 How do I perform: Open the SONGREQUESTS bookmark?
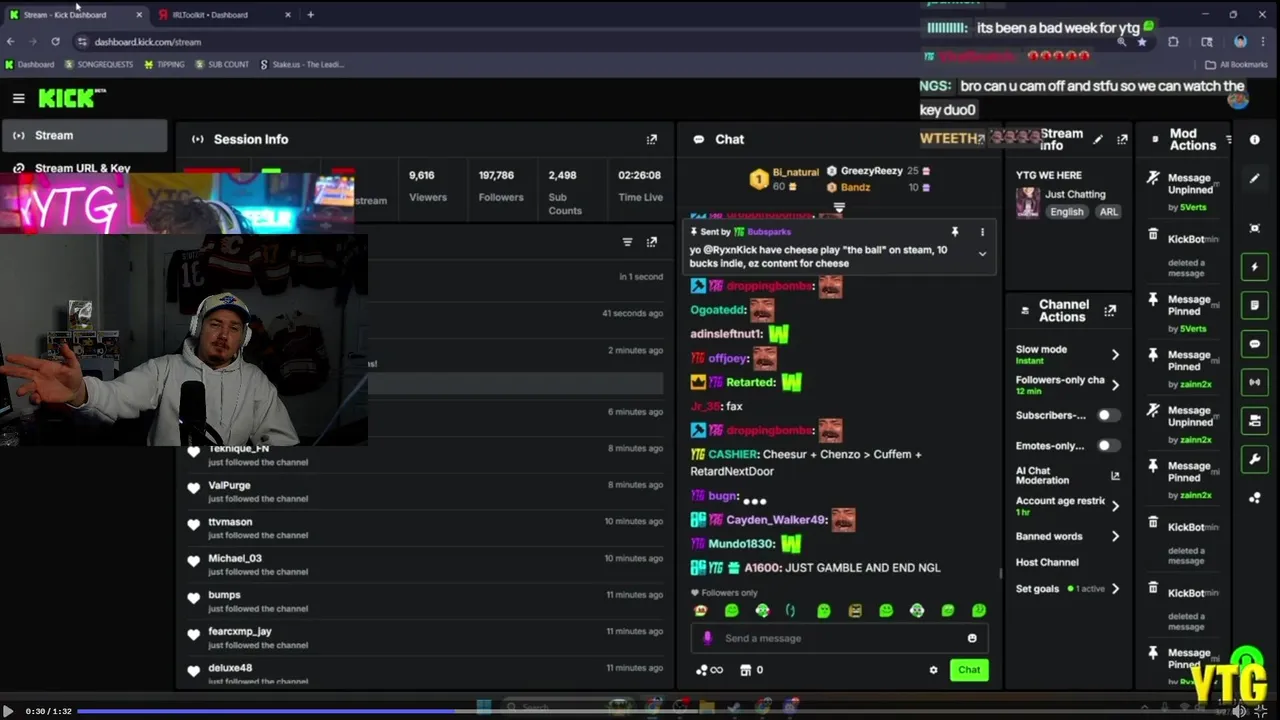(99, 64)
